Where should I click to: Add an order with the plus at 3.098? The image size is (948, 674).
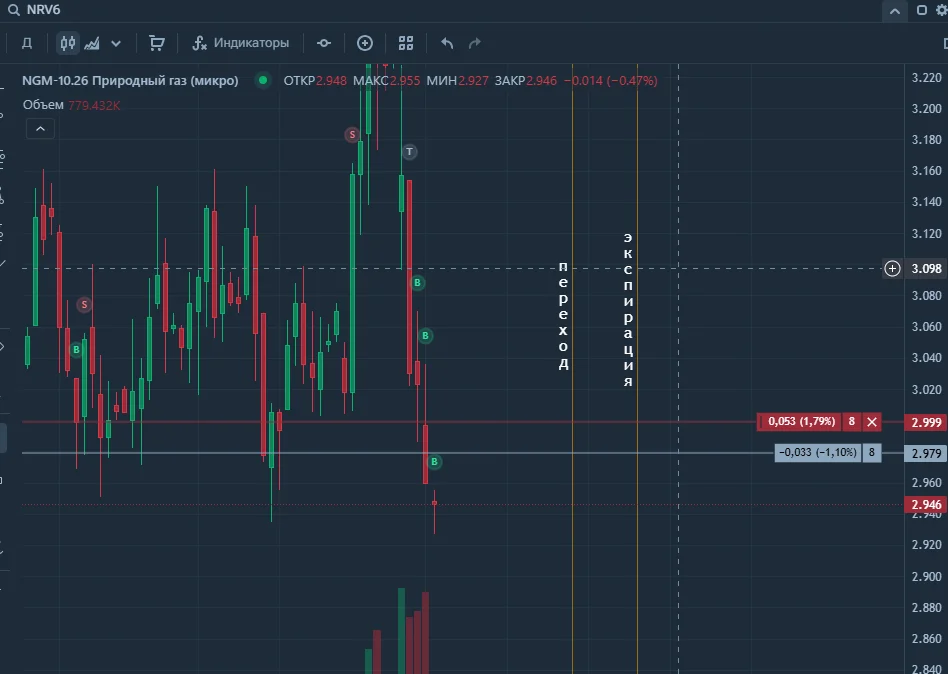click(892, 268)
